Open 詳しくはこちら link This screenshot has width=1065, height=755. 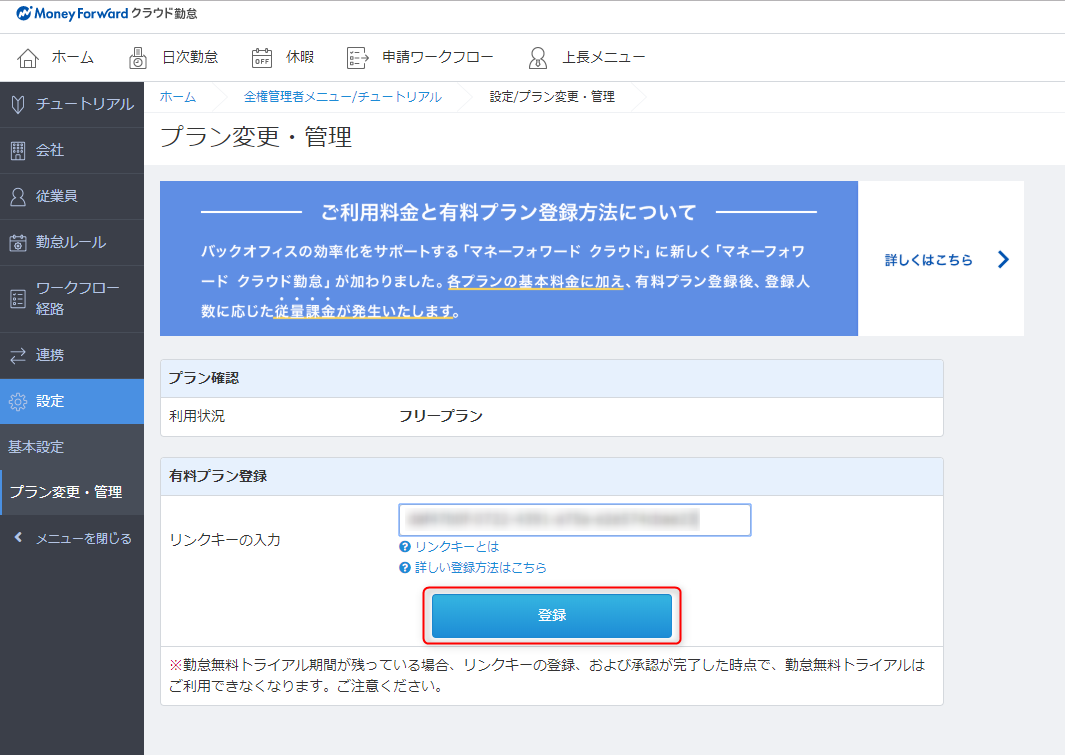click(928, 260)
